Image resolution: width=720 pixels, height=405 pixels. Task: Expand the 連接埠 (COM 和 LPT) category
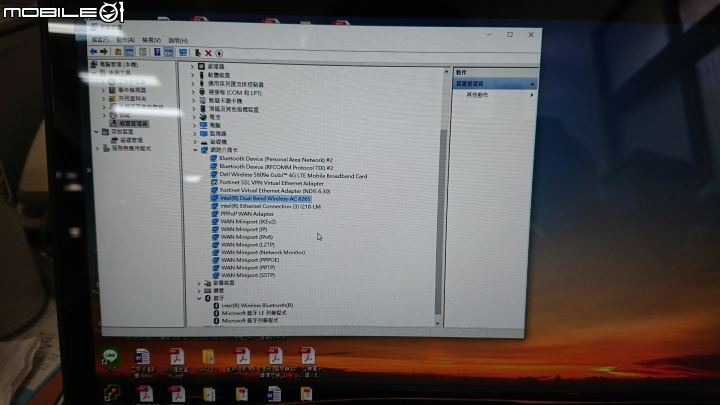193,92
